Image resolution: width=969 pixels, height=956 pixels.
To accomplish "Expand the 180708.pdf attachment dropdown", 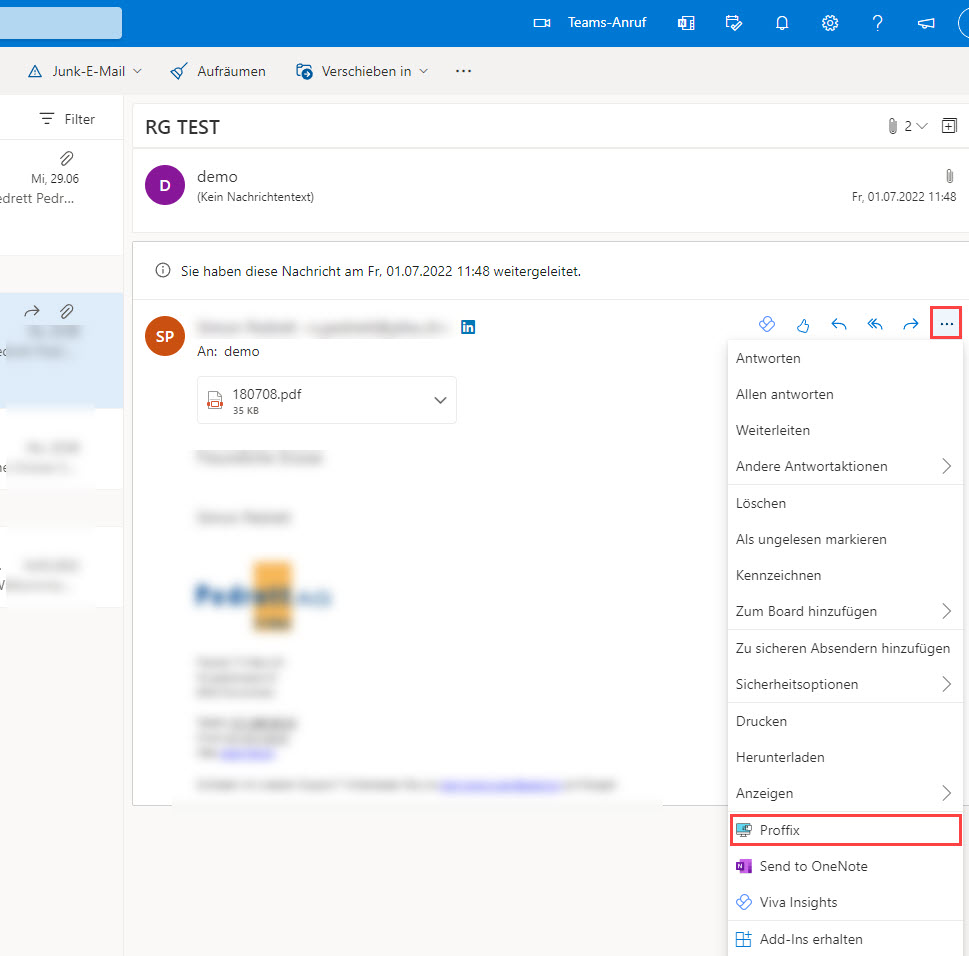I will (440, 400).
